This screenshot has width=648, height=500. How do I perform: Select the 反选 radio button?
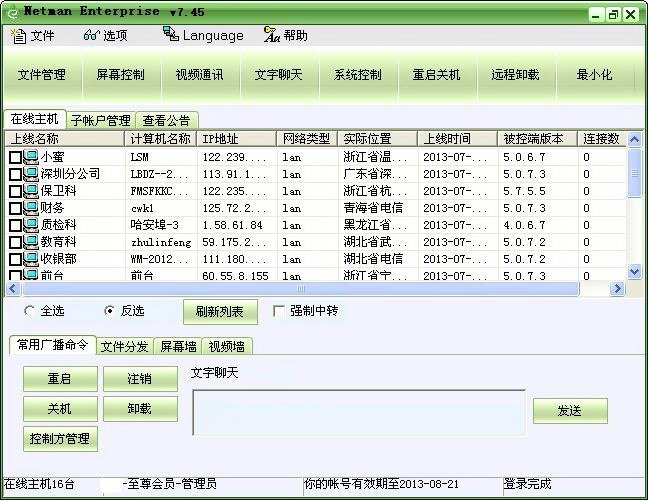(109, 311)
